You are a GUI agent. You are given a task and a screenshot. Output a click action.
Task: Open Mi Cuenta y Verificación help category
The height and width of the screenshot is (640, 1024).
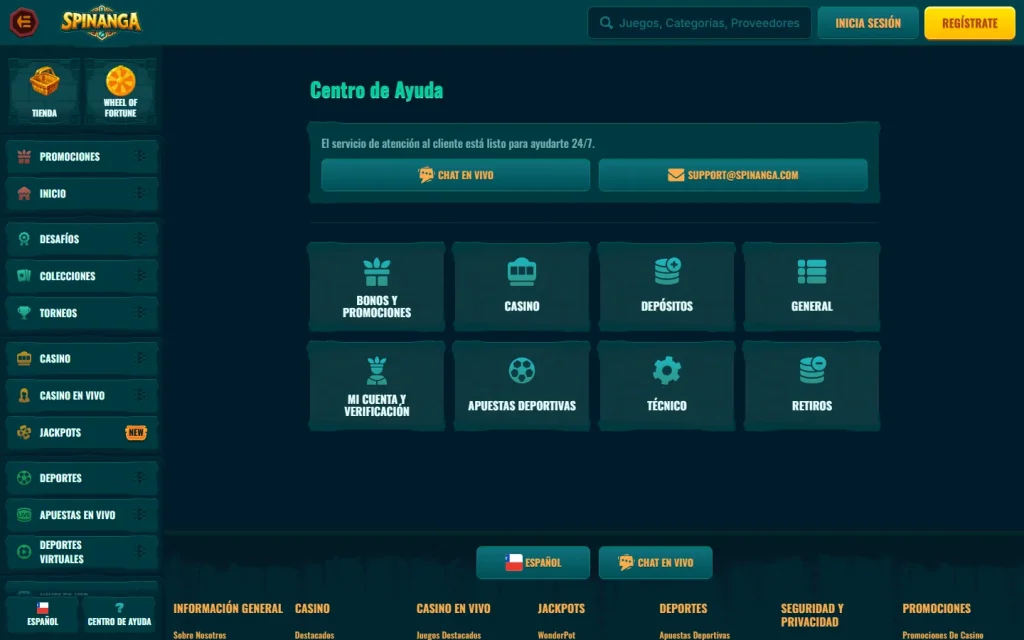tap(377, 386)
